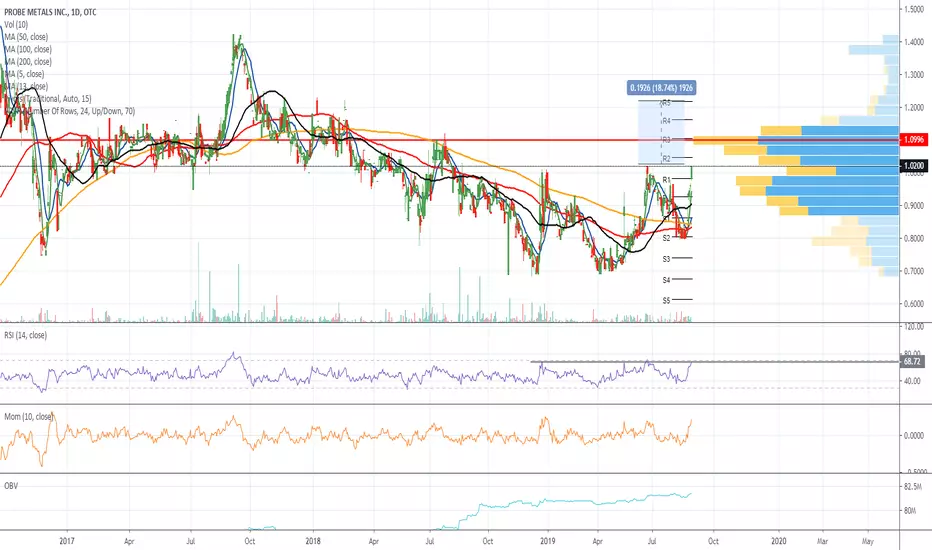Click the S3 pivot level label

pos(666,259)
